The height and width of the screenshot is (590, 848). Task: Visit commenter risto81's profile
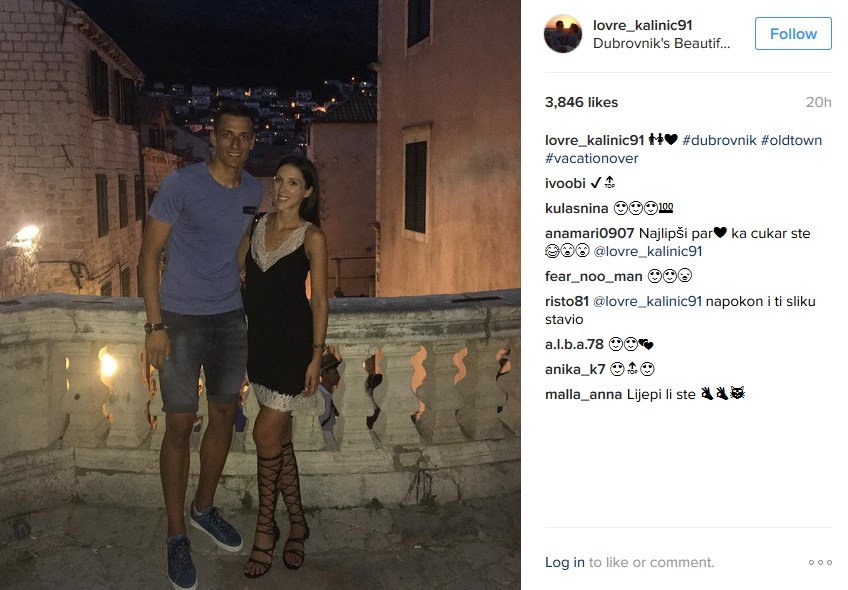click(566, 301)
